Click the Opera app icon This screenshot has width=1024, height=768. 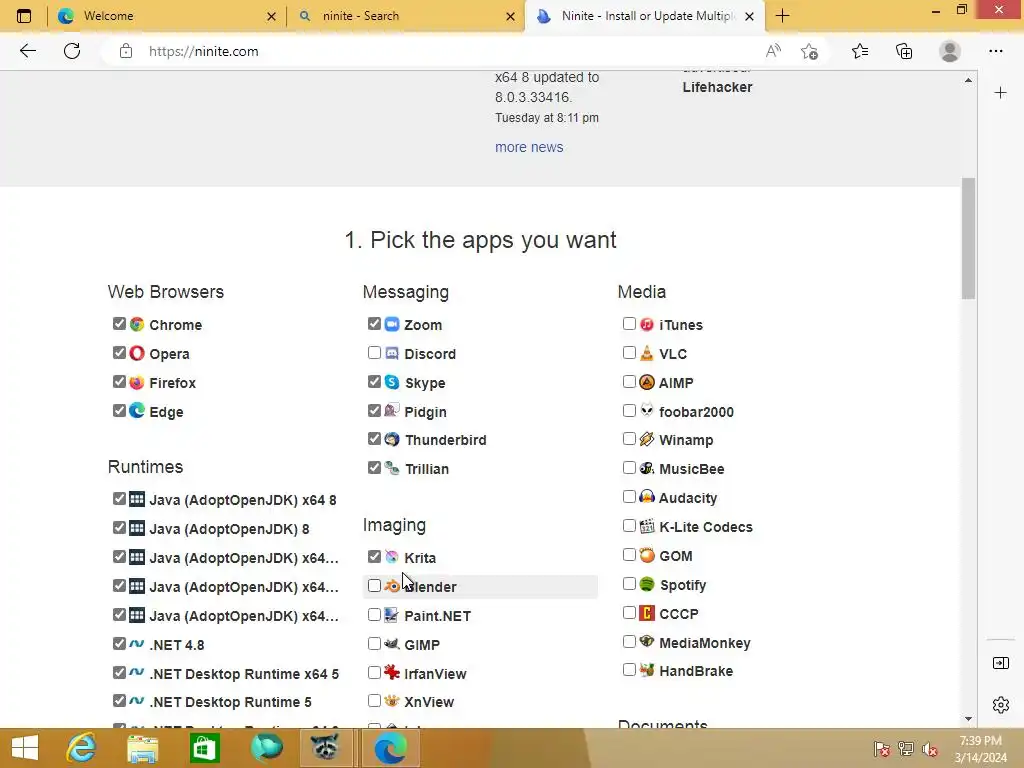tap(136, 353)
